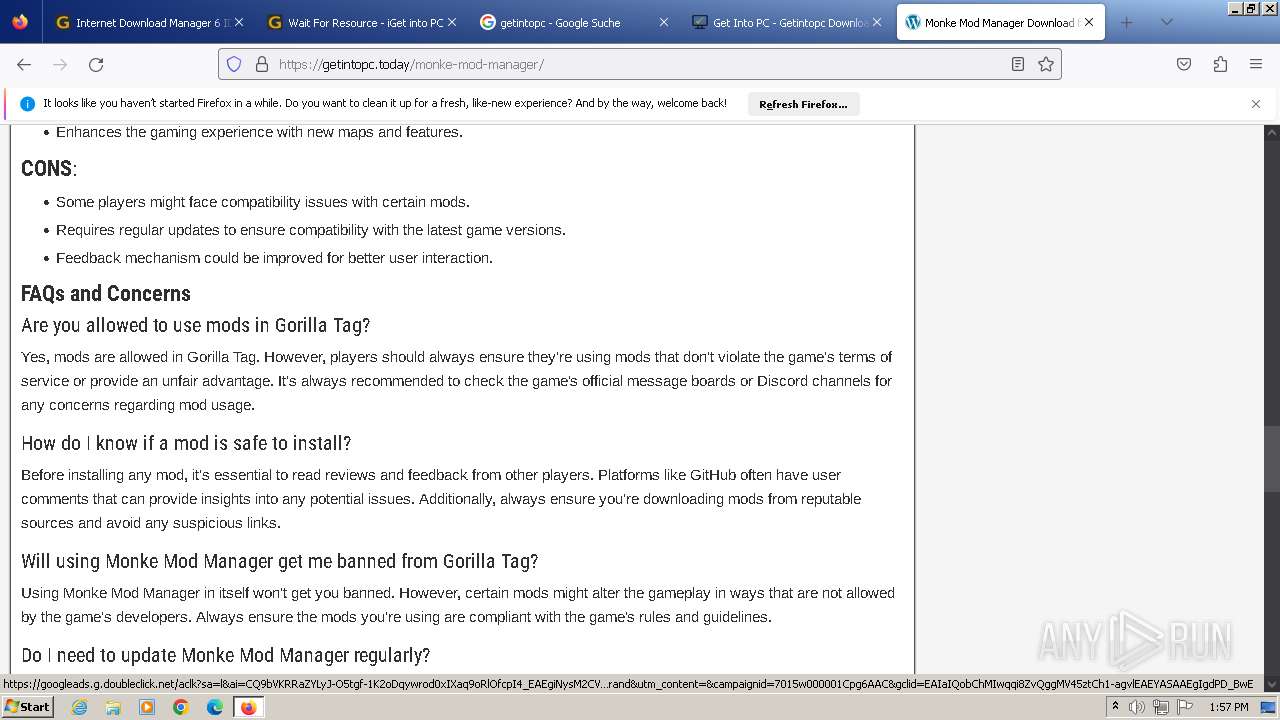The image size is (1280, 720).
Task: Open volume control in tray
Action: (x=1137, y=707)
